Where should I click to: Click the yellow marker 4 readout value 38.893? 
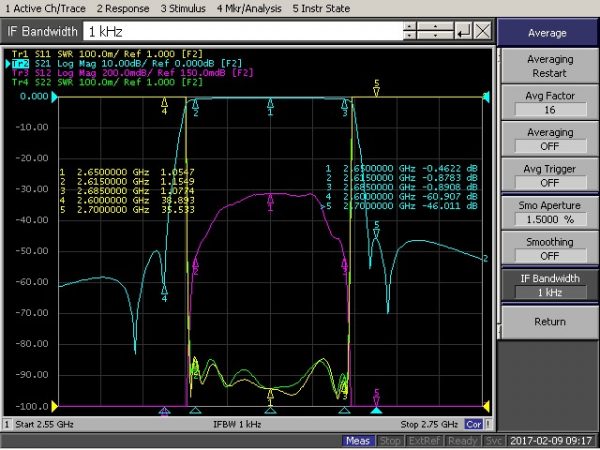point(178,200)
